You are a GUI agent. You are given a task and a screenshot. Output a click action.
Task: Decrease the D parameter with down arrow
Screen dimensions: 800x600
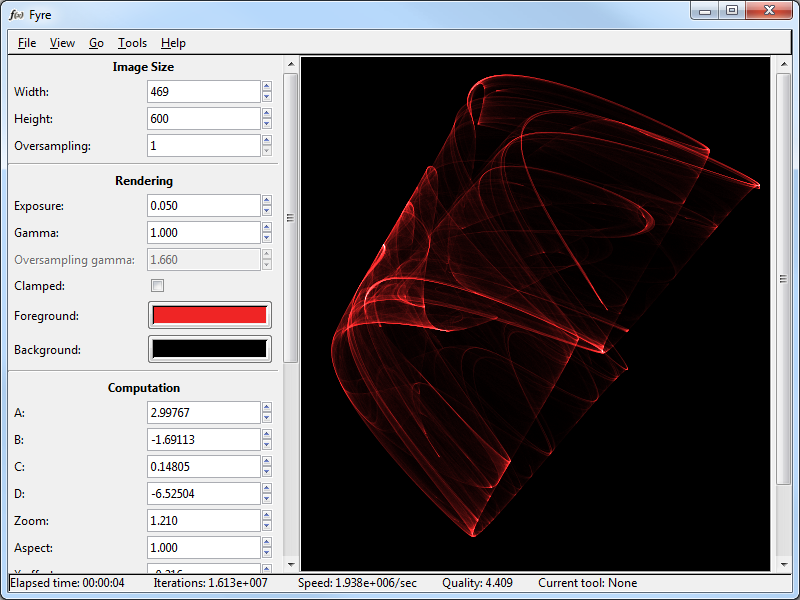pos(267,499)
